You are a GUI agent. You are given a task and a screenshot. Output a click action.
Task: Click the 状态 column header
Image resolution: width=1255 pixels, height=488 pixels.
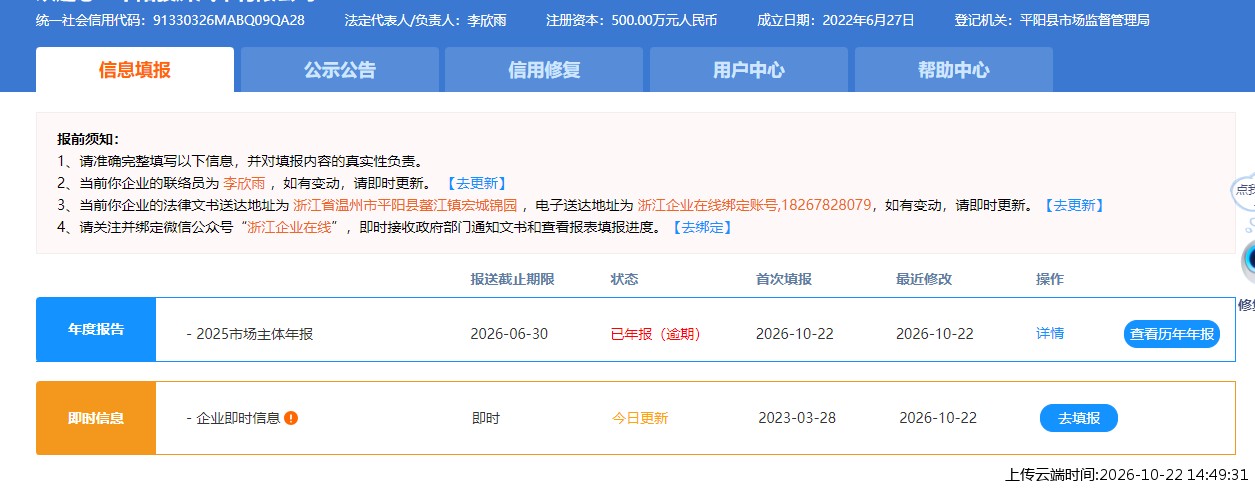pos(624,279)
